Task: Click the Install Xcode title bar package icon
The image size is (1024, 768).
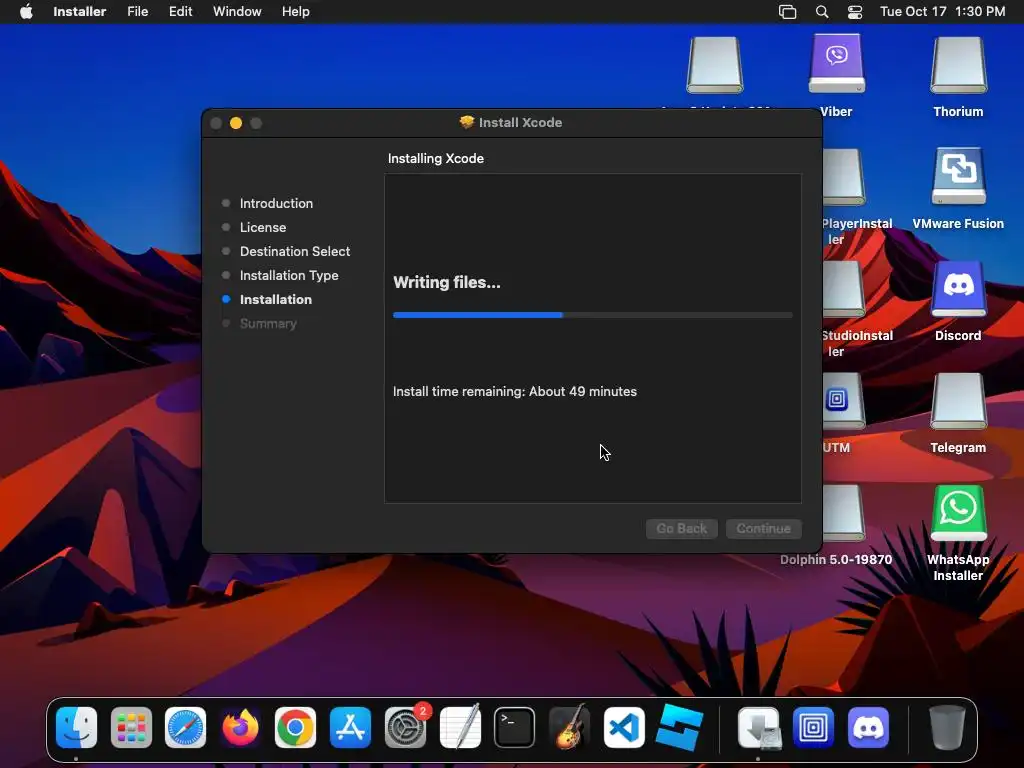Action: [466, 122]
